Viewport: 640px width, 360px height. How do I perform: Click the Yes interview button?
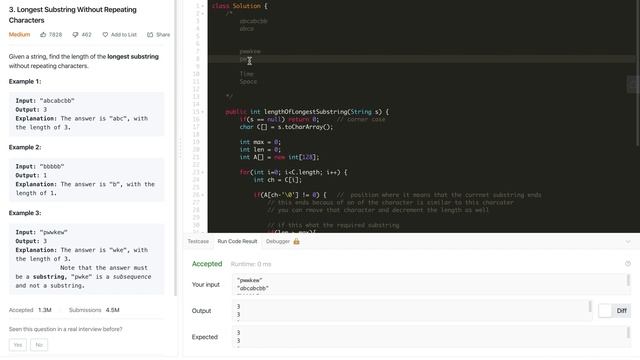[18, 345]
